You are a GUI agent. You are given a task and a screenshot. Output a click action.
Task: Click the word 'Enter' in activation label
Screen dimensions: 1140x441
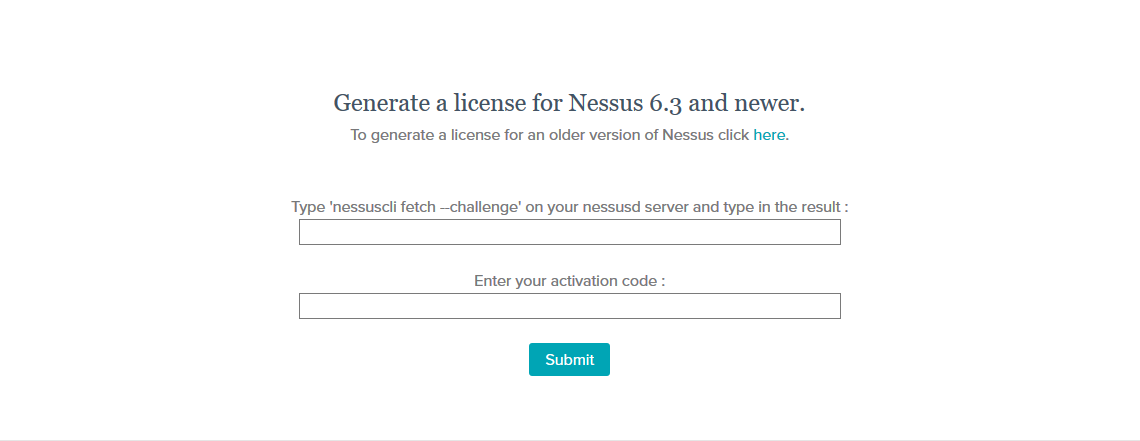point(493,281)
